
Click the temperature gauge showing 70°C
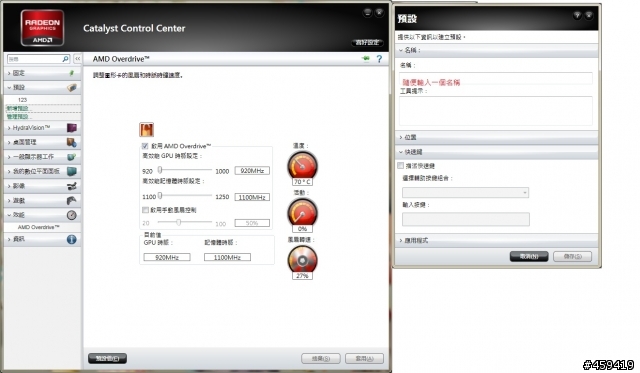(x=302, y=165)
